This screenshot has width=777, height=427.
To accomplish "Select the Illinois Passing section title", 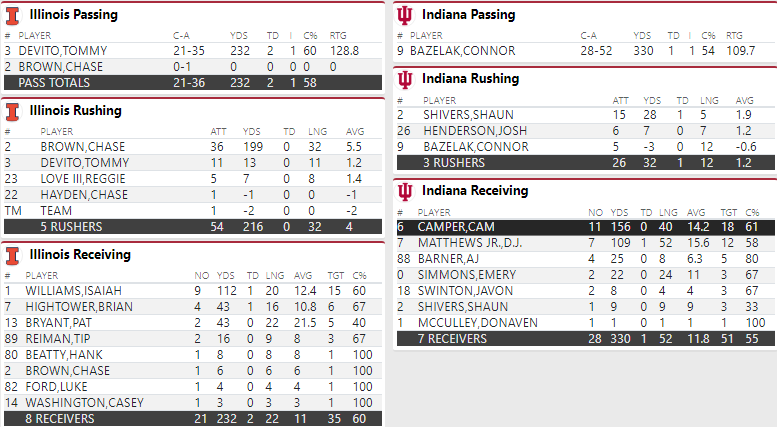I will point(73,16).
